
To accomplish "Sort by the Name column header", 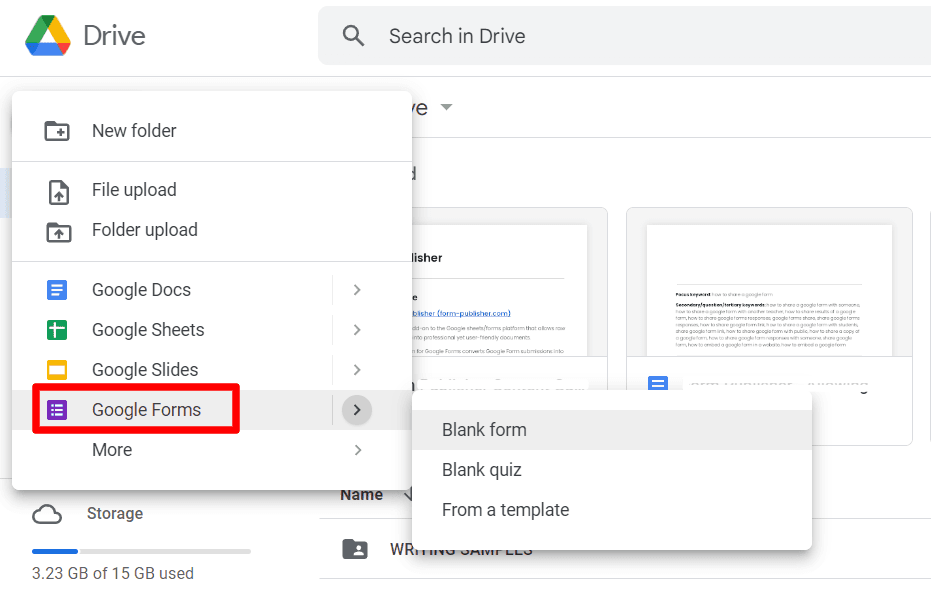I will 362,495.
